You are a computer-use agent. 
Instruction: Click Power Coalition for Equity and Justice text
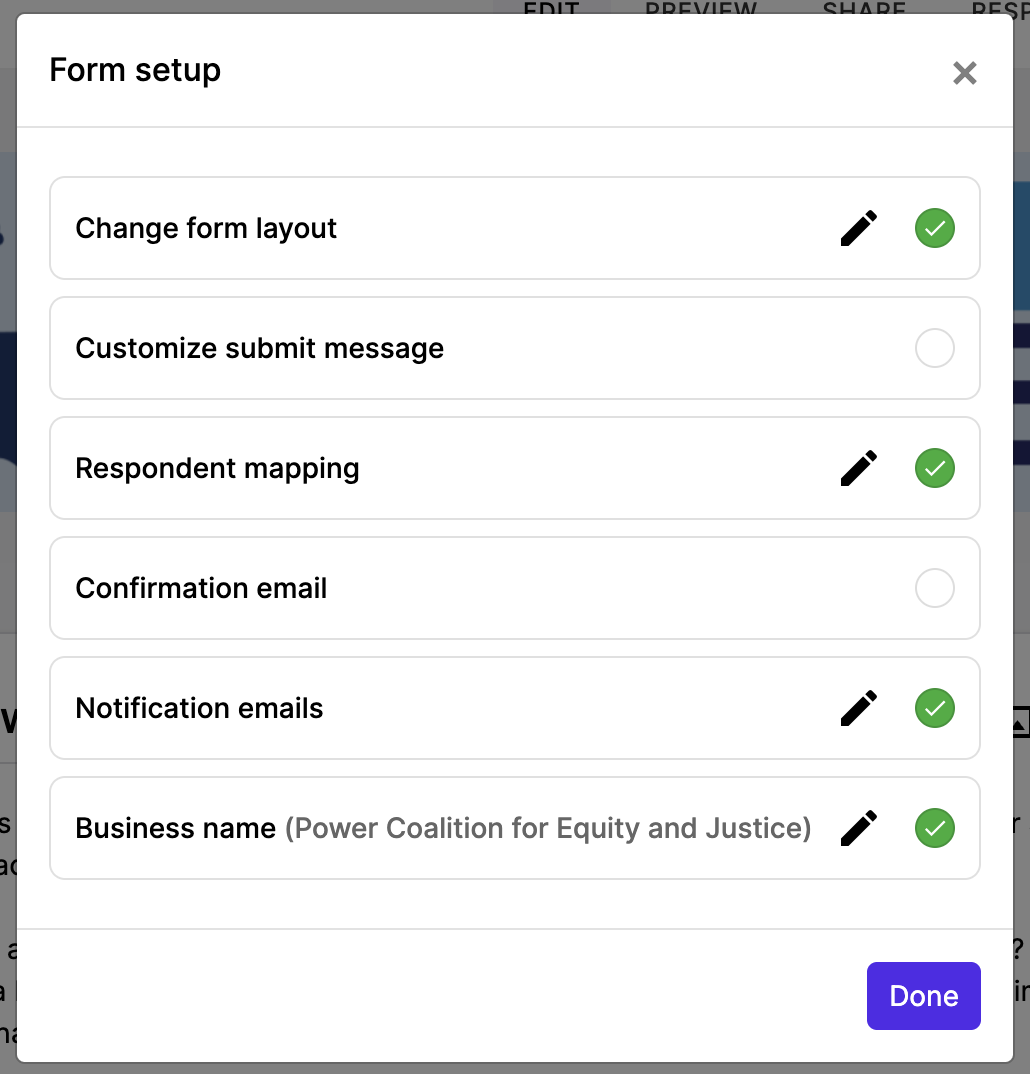point(548,828)
